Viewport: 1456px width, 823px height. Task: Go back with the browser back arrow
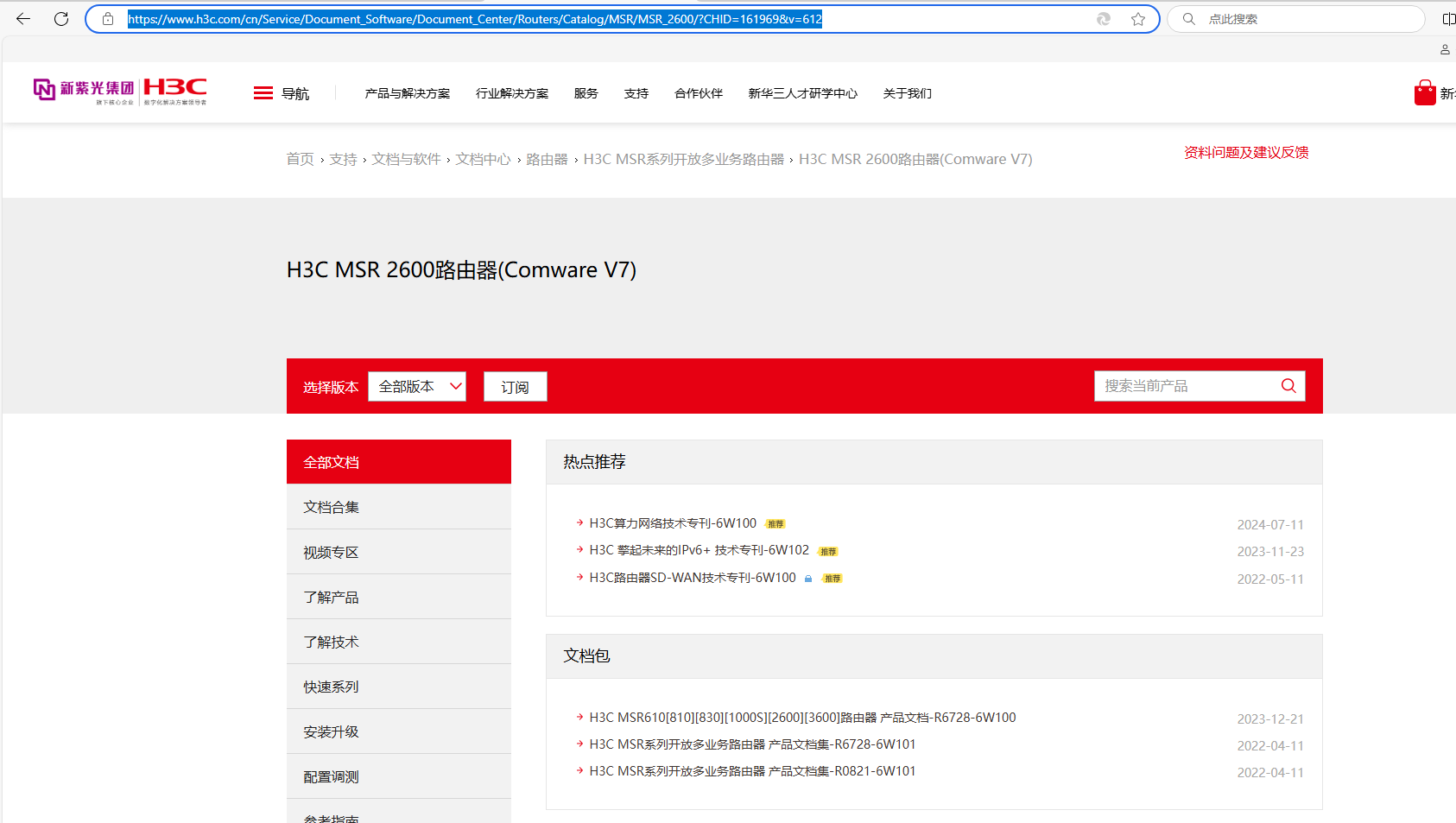pyautogui.click(x=23, y=19)
